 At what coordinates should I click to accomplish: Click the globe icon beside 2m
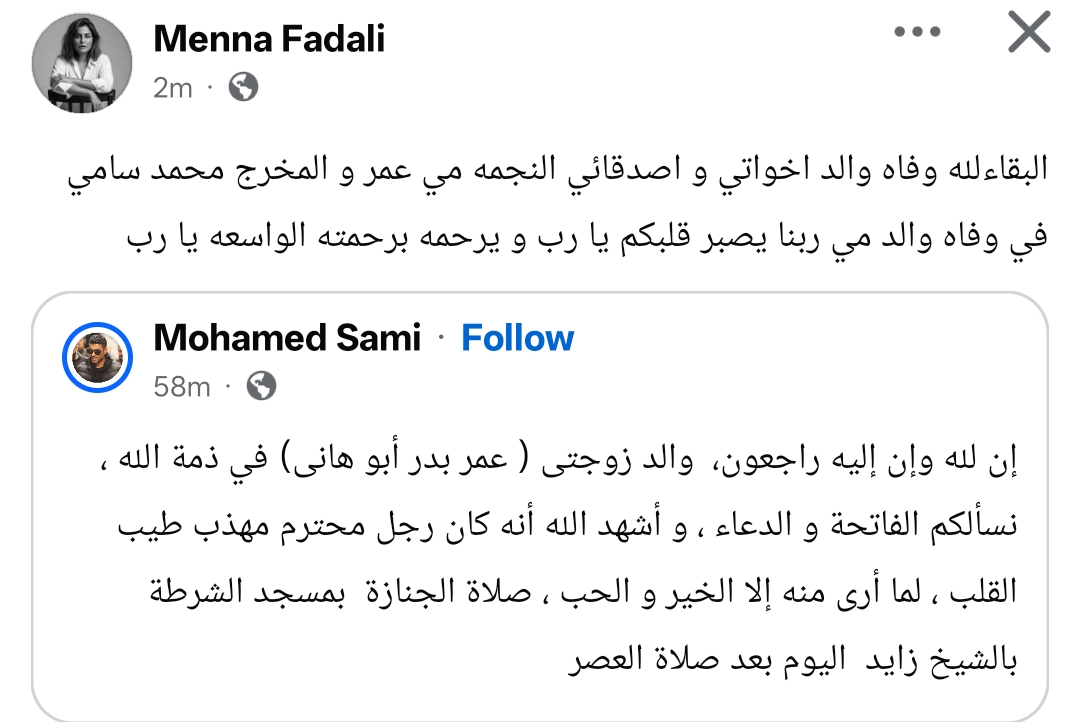(x=243, y=88)
